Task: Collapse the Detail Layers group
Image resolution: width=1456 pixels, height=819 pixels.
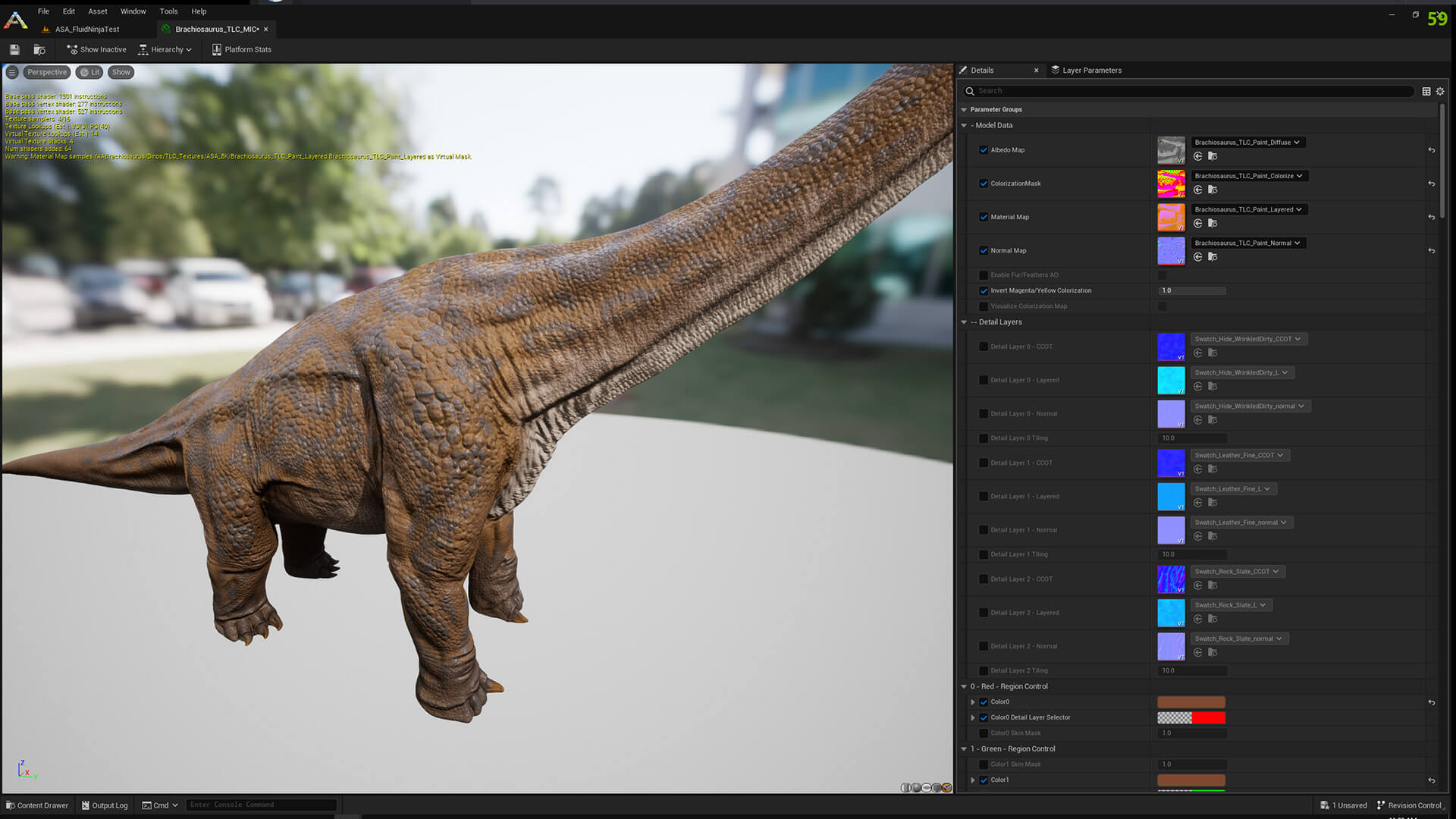Action: [x=964, y=322]
